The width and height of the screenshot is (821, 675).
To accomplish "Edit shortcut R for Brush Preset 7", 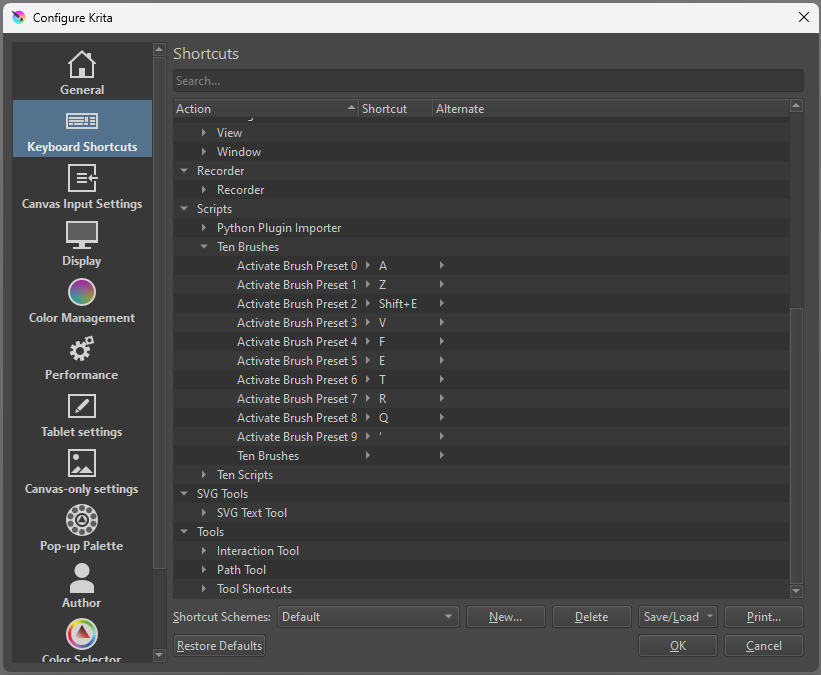I will 382,399.
